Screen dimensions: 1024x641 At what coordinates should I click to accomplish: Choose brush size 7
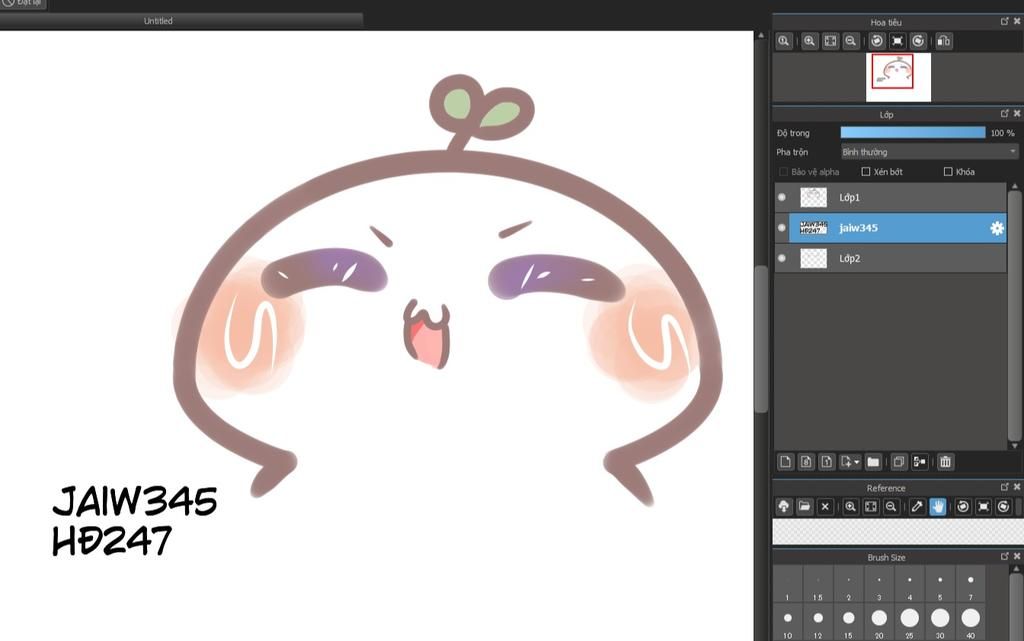[x=970, y=585]
